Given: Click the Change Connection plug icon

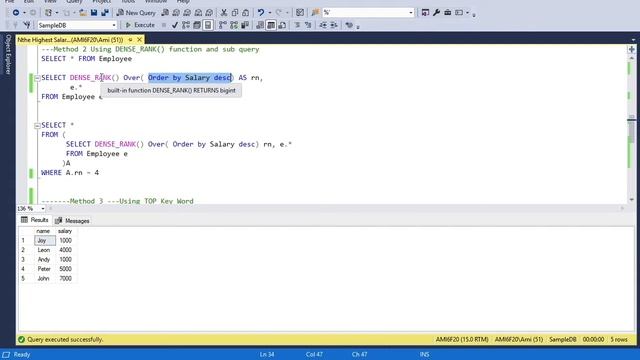Looking at the screenshot, I should pos(27,25).
